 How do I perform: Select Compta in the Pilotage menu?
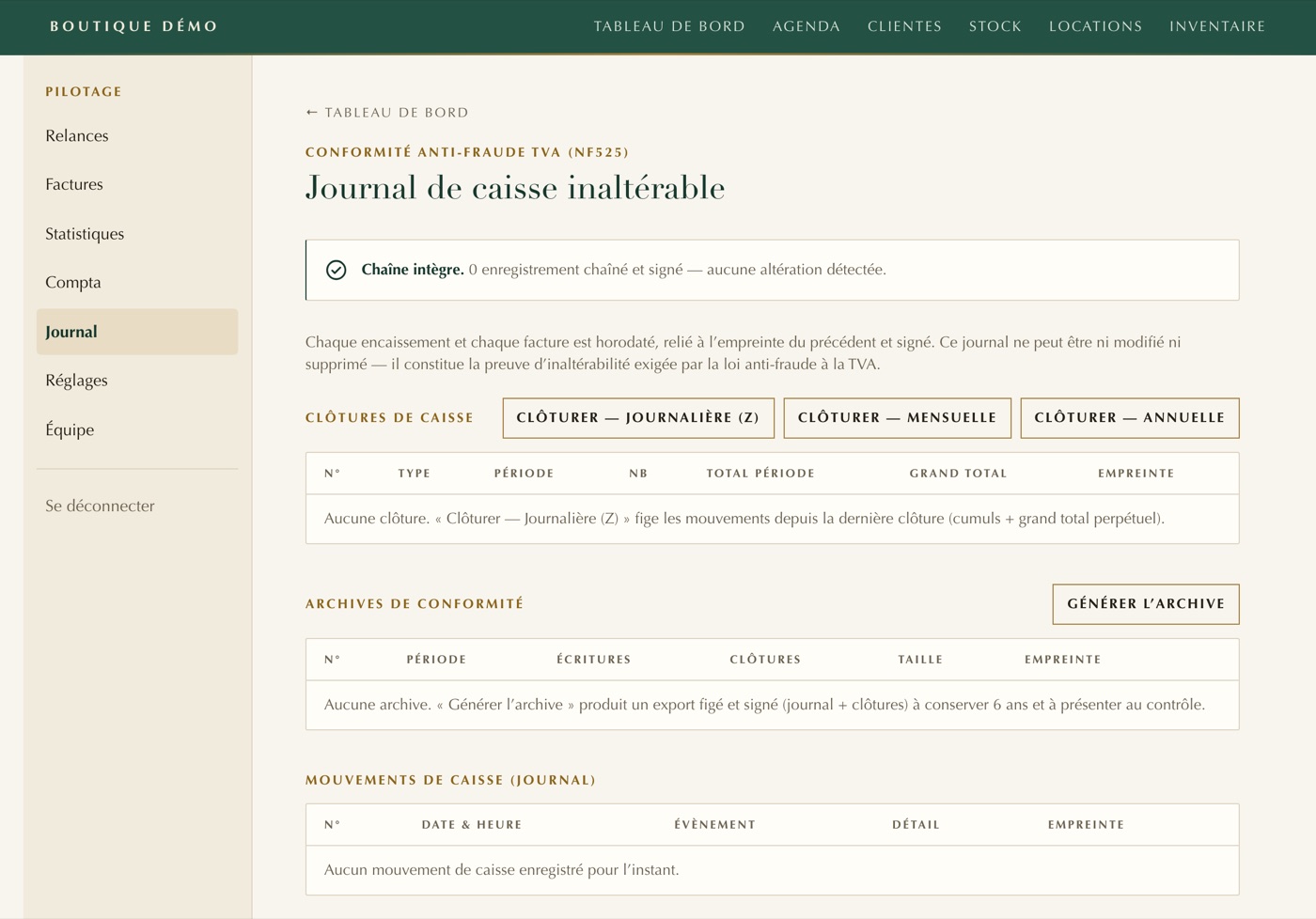tap(137, 283)
